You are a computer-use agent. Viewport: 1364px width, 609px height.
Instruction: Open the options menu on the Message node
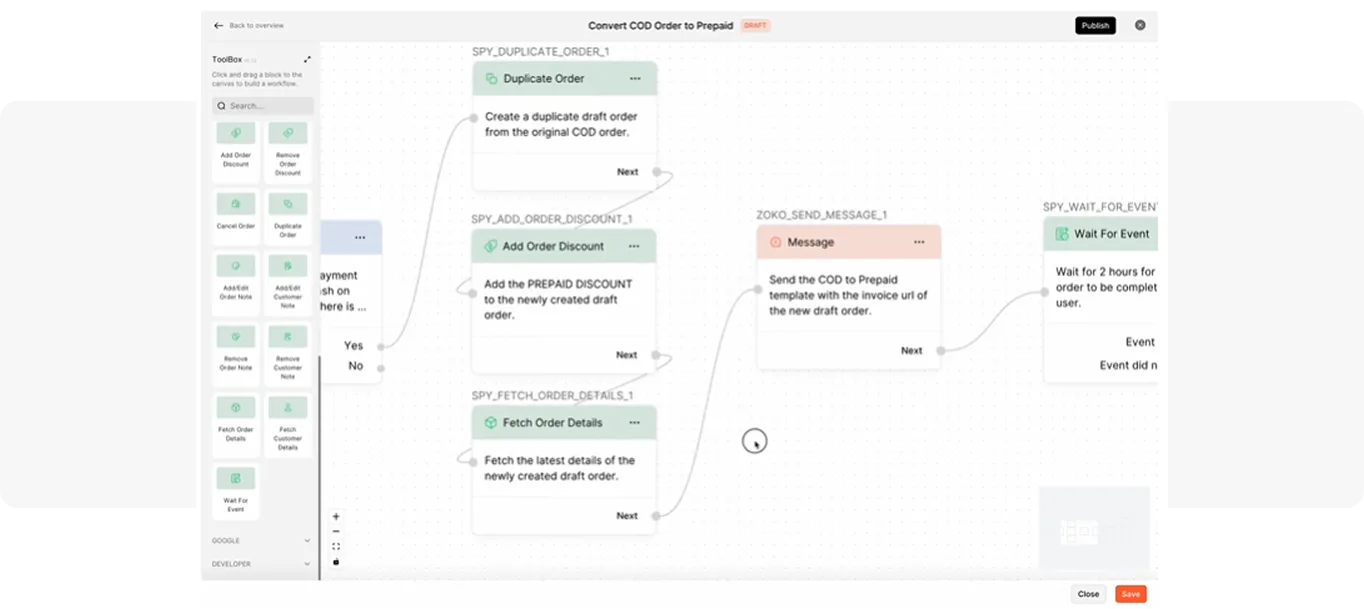(x=920, y=241)
